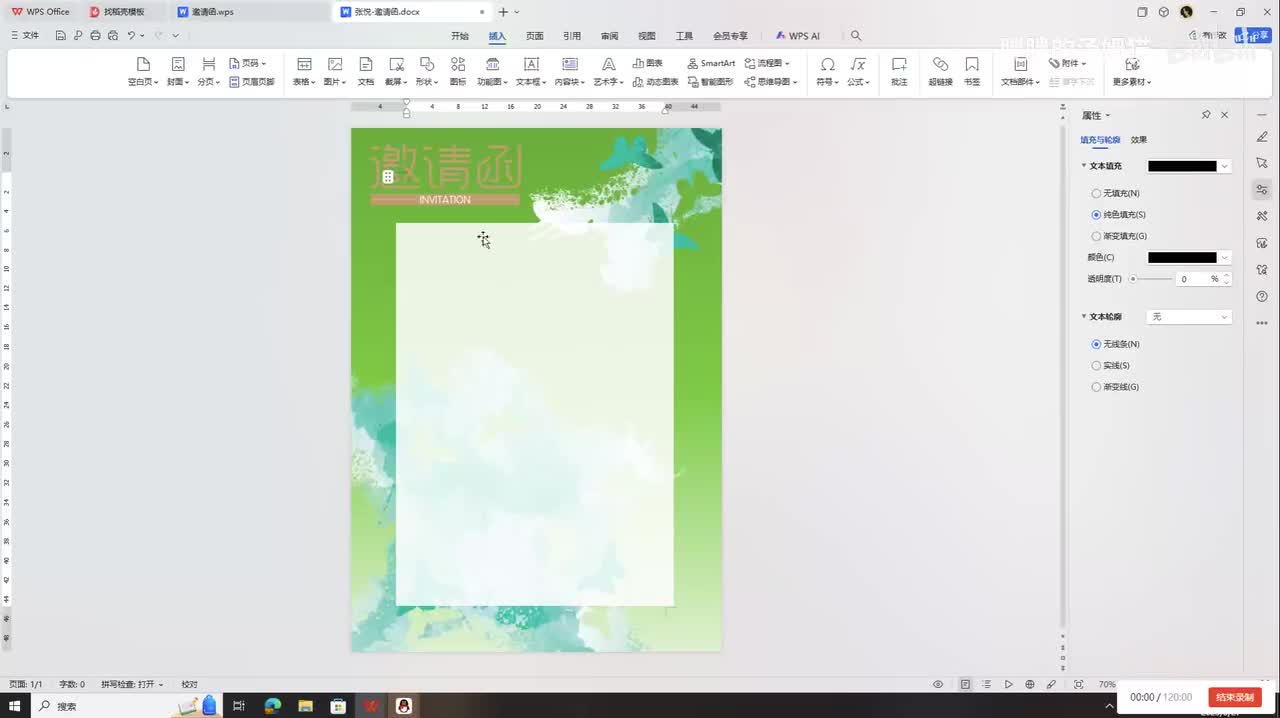Viewport: 1280px width, 718px height.
Task: Open the 文件 menu
Action: (x=25, y=35)
